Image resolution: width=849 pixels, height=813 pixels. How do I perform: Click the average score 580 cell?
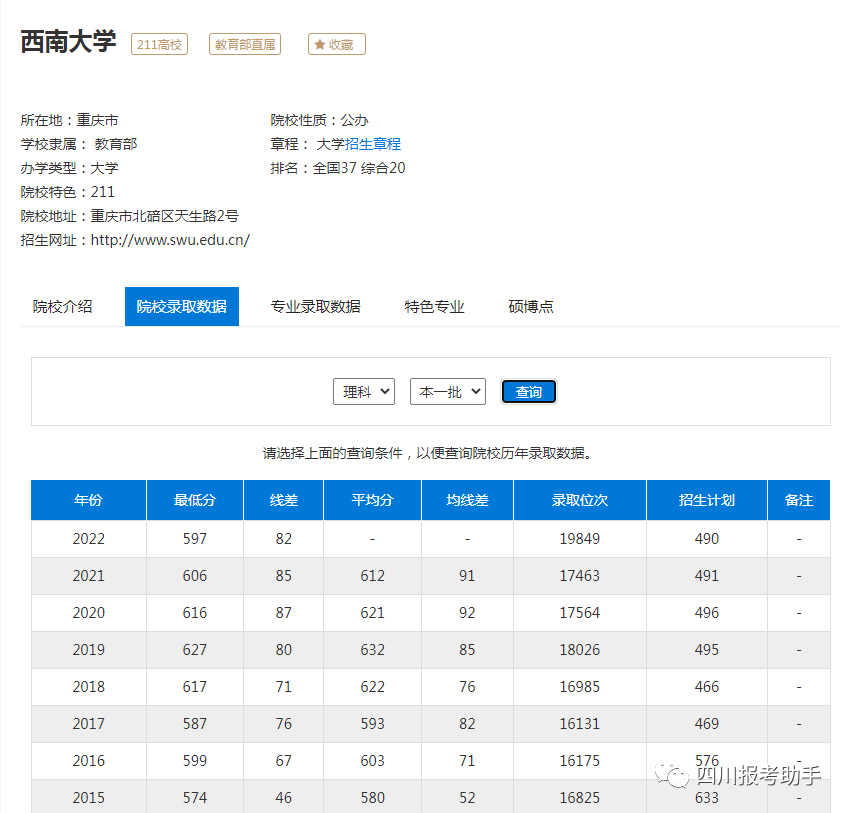(x=373, y=797)
